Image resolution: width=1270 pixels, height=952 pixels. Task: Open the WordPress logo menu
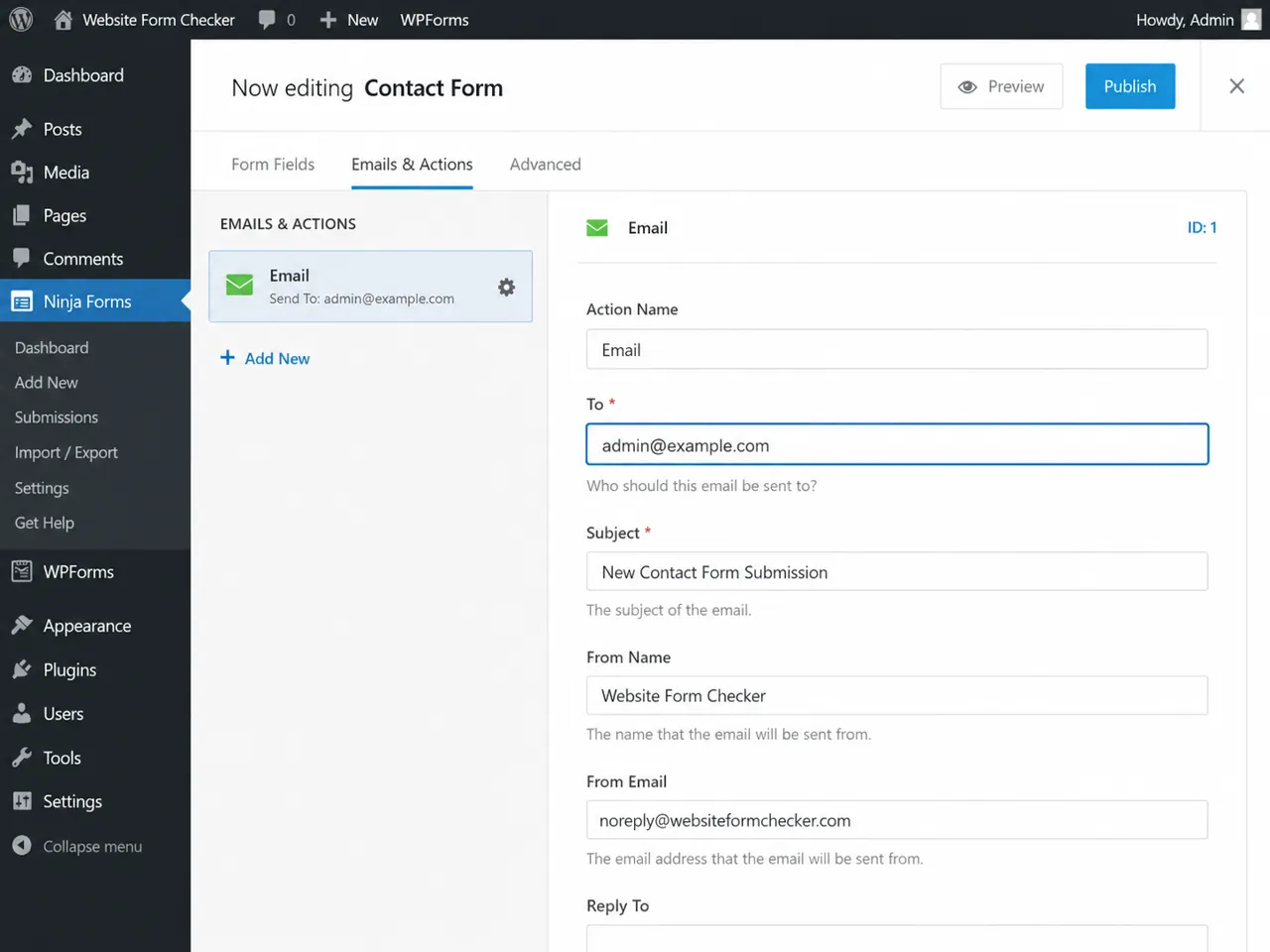[x=21, y=19]
